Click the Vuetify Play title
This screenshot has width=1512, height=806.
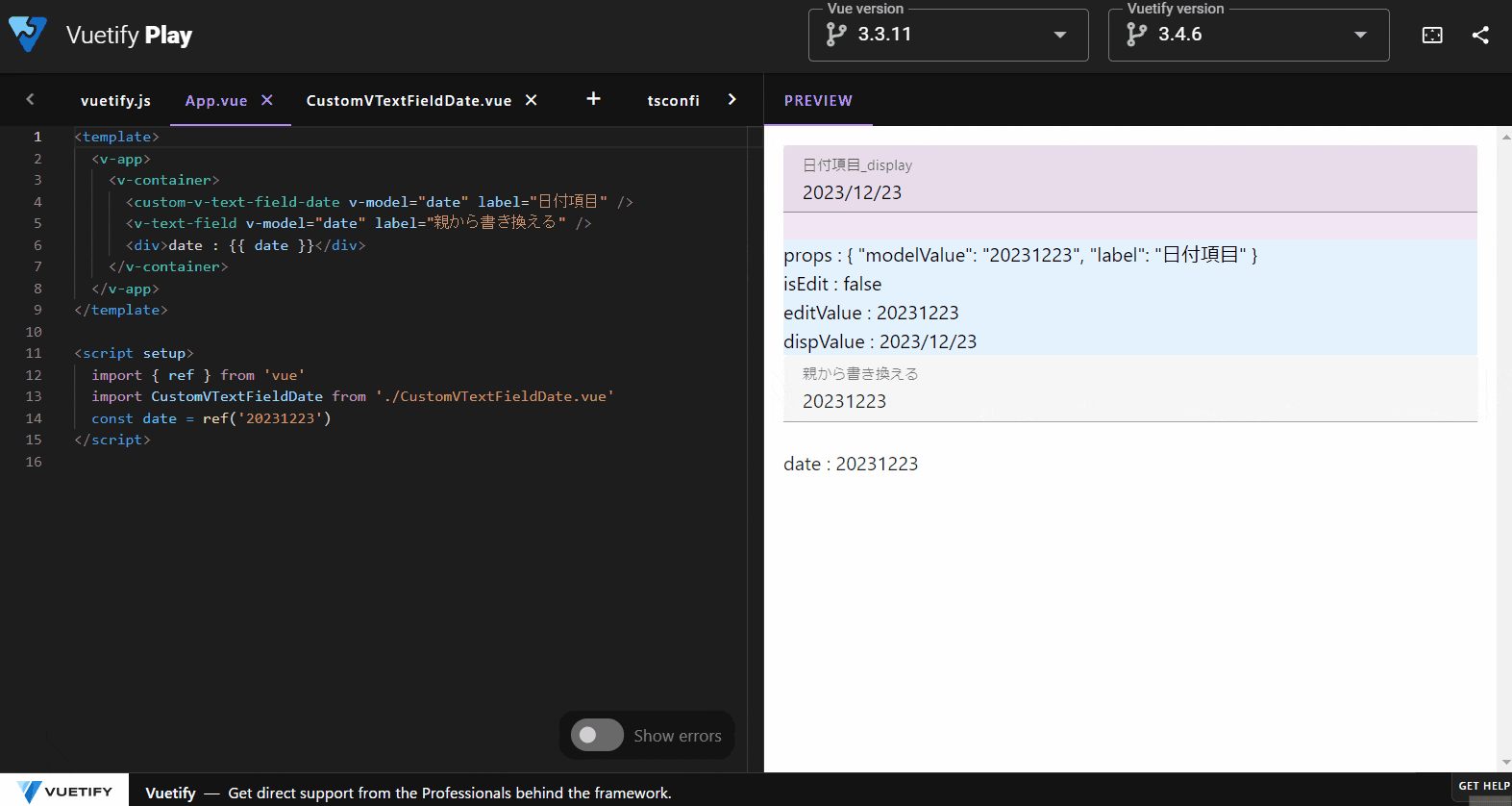129,35
